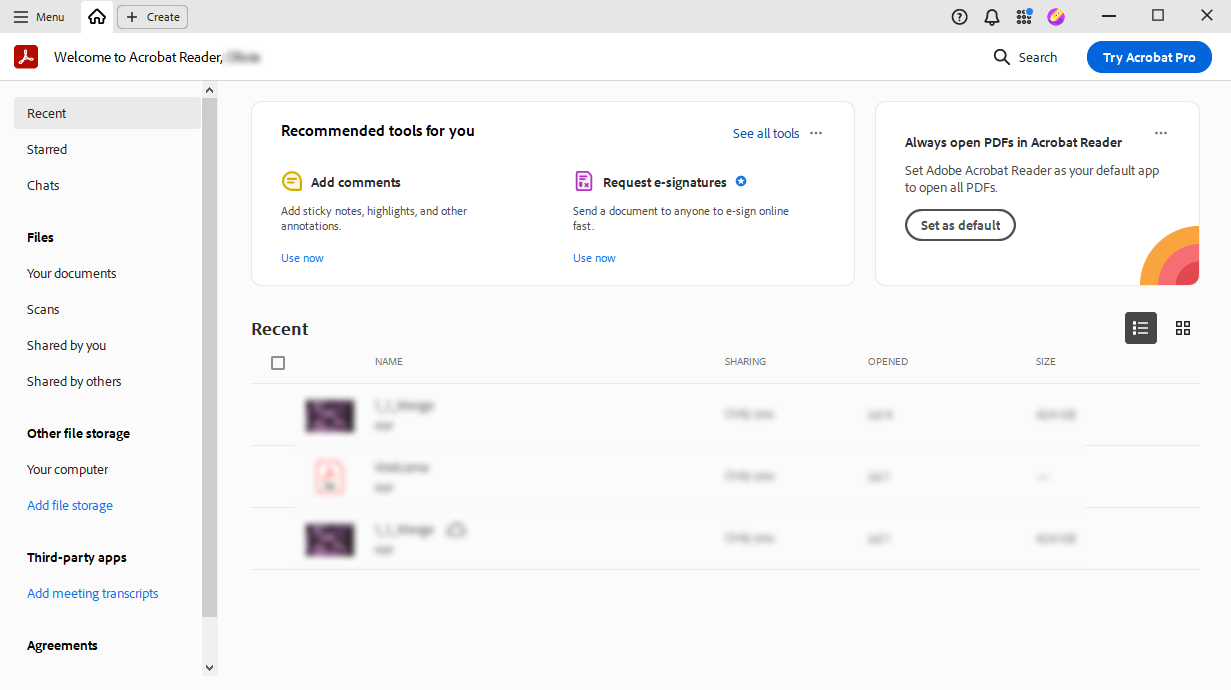Click the Adobe Acrobat logo icon

26,57
